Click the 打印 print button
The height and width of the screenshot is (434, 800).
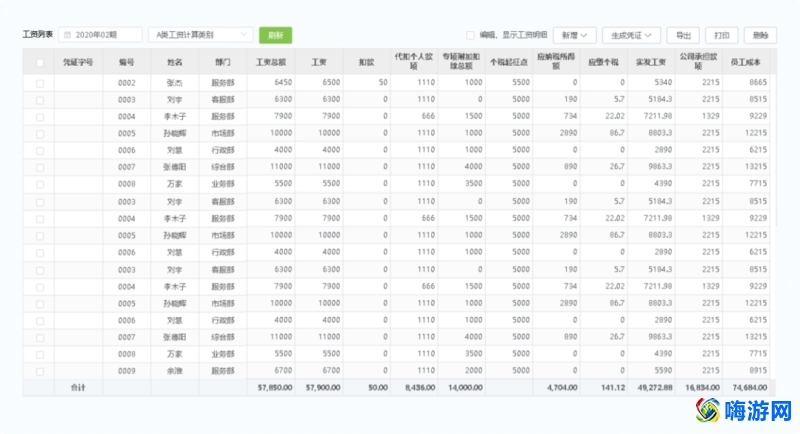click(x=721, y=35)
